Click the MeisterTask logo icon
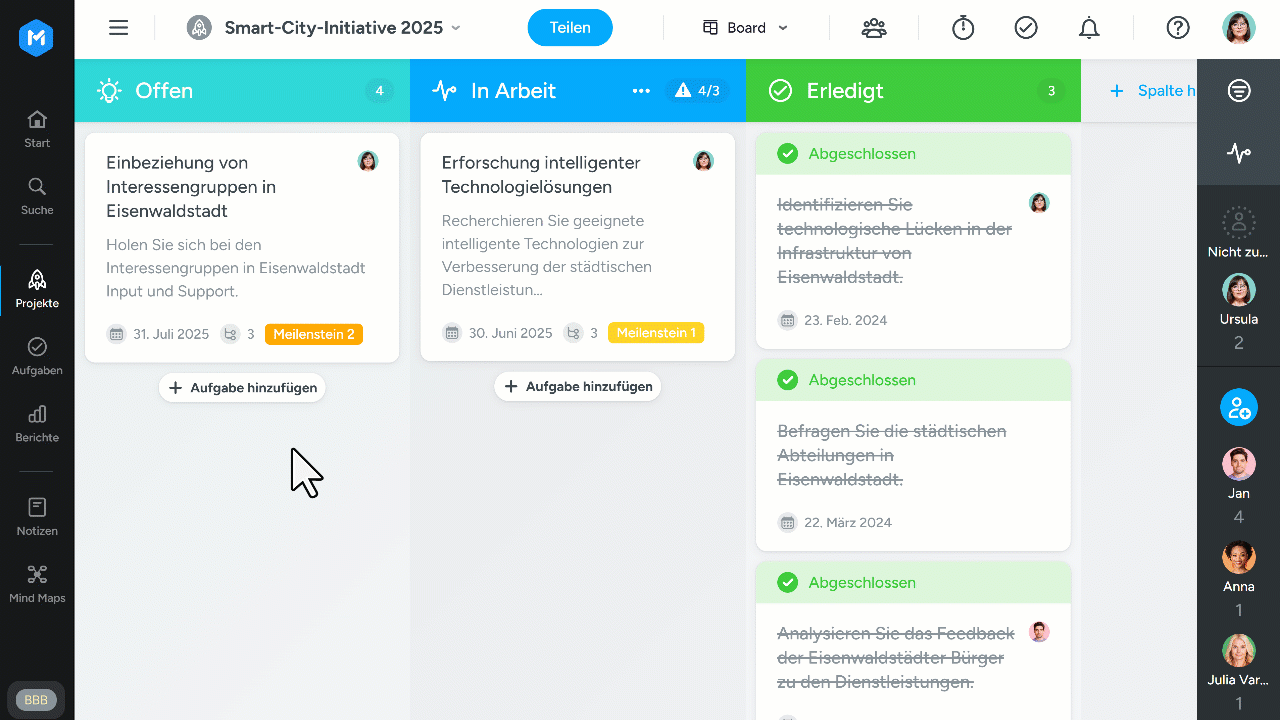The height and width of the screenshot is (720, 1280). click(x=37, y=38)
